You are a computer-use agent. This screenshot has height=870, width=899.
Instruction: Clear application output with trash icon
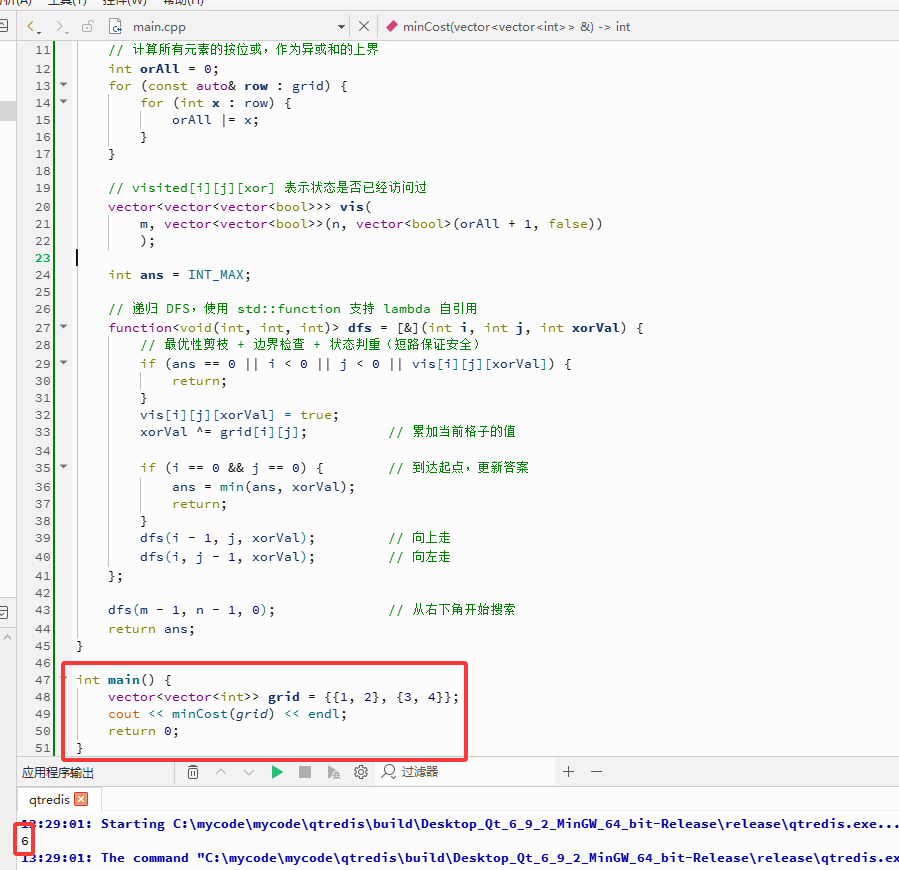coord(193,772)
